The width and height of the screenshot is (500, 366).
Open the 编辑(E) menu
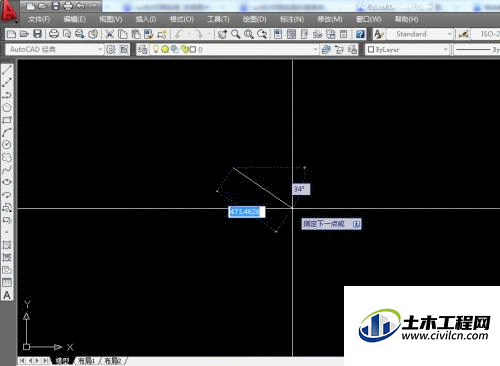click(x=75, y=19)
